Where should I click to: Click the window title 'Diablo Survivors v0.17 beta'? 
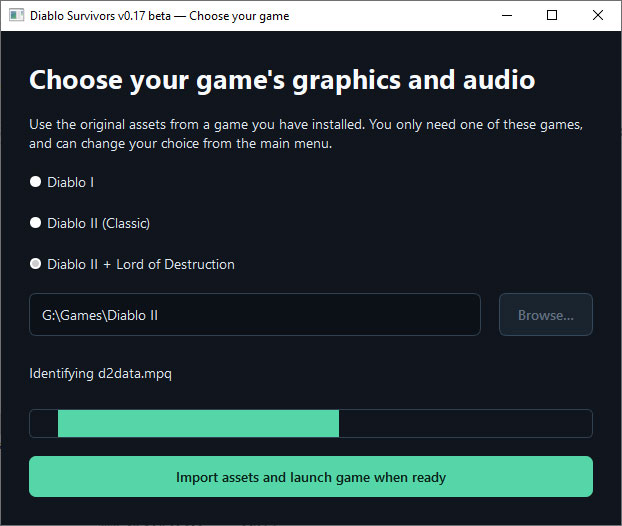100,16
